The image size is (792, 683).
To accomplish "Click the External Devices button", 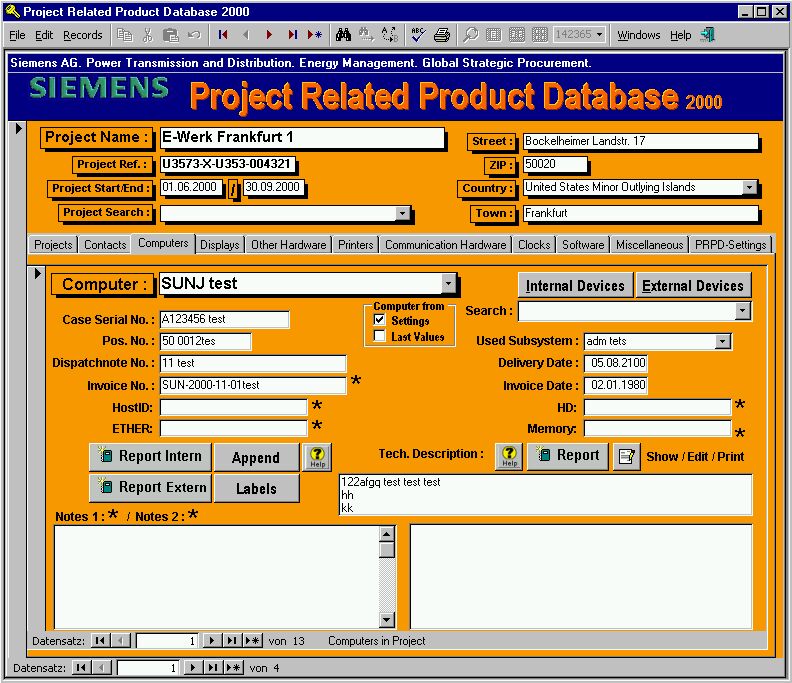I will pos(692,285).
